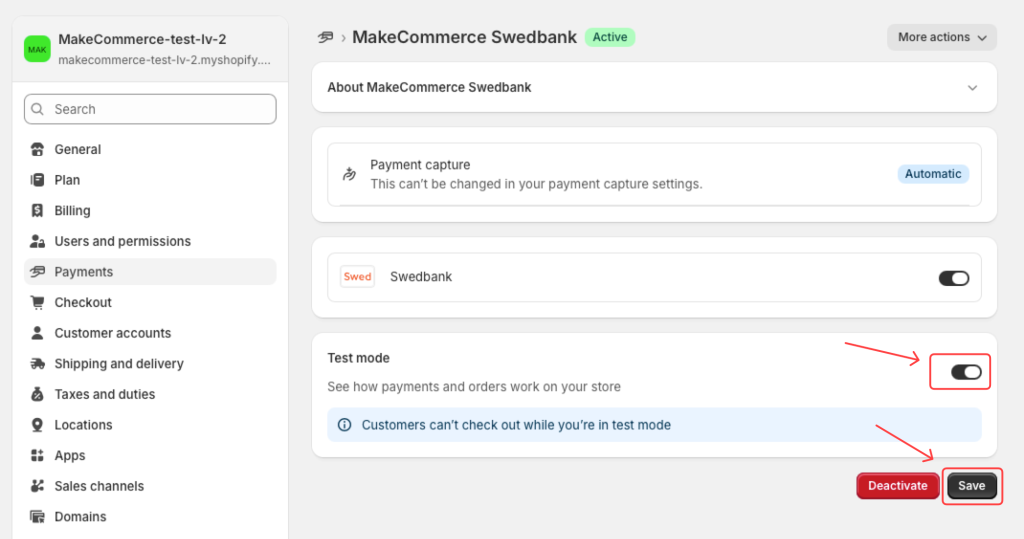Click the Locations pin icon
This screenshot has width=1024, height=539.
38,425
